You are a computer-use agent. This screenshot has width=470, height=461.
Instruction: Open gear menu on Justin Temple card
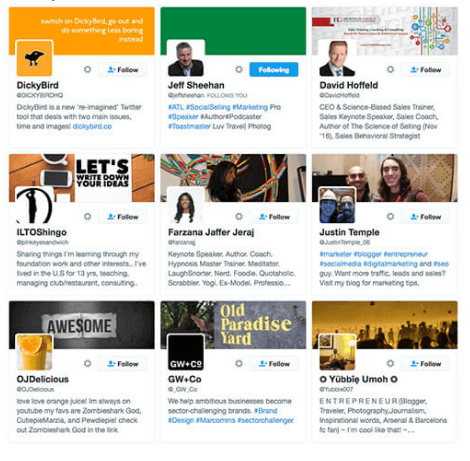(x=390, y=217)
